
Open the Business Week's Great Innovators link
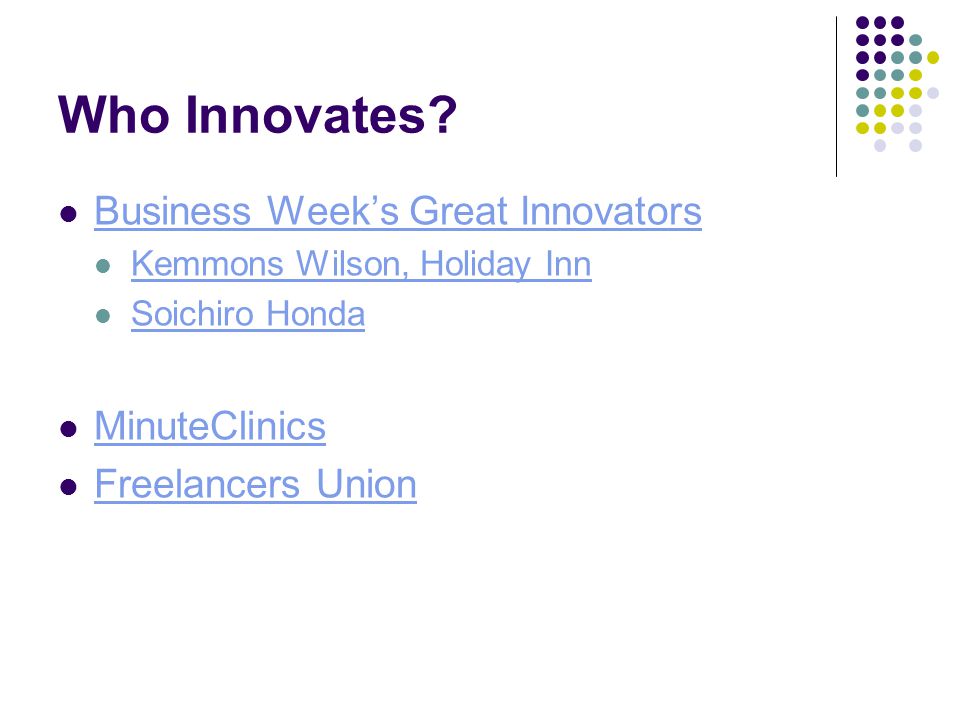coord(398,212)
